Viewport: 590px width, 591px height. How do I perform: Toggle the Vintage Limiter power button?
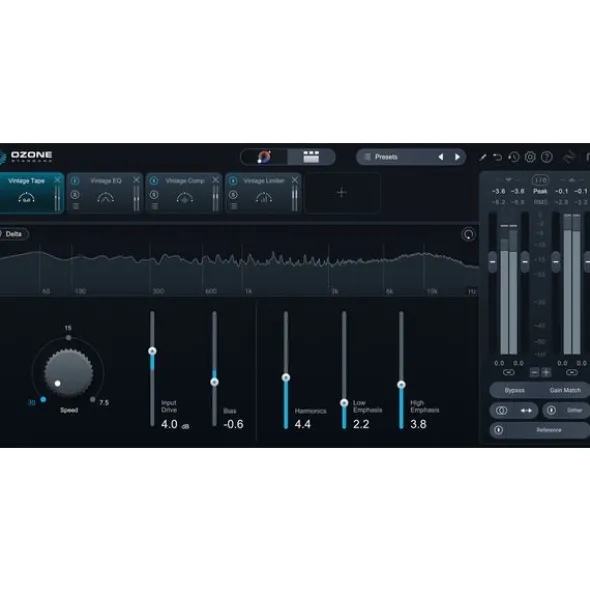pyautogui.click(x=233, y=181)
